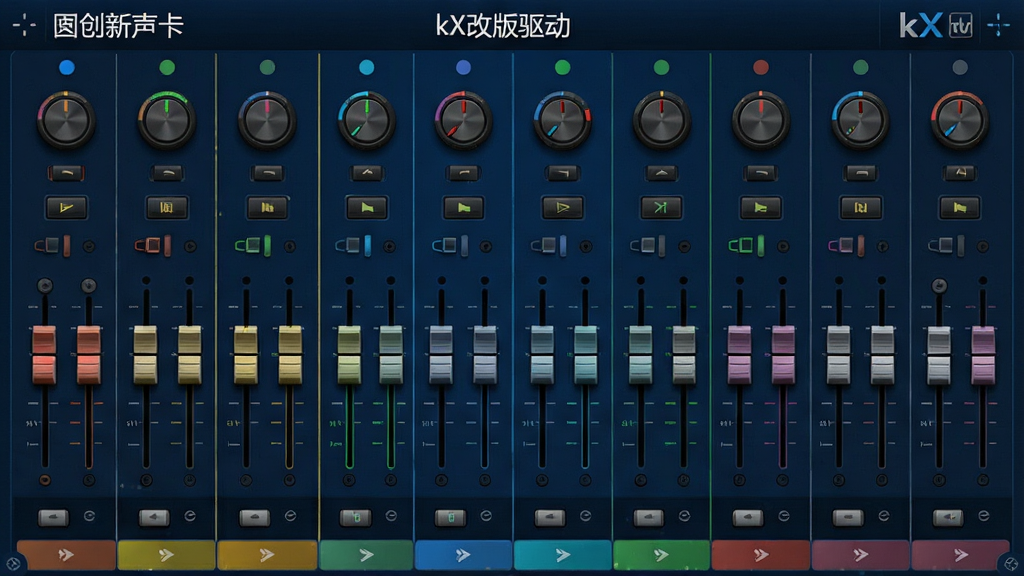1024x576 pixels.
Task: Expand channel 3 using the amber arrow bar
Action: coord(267,555)
